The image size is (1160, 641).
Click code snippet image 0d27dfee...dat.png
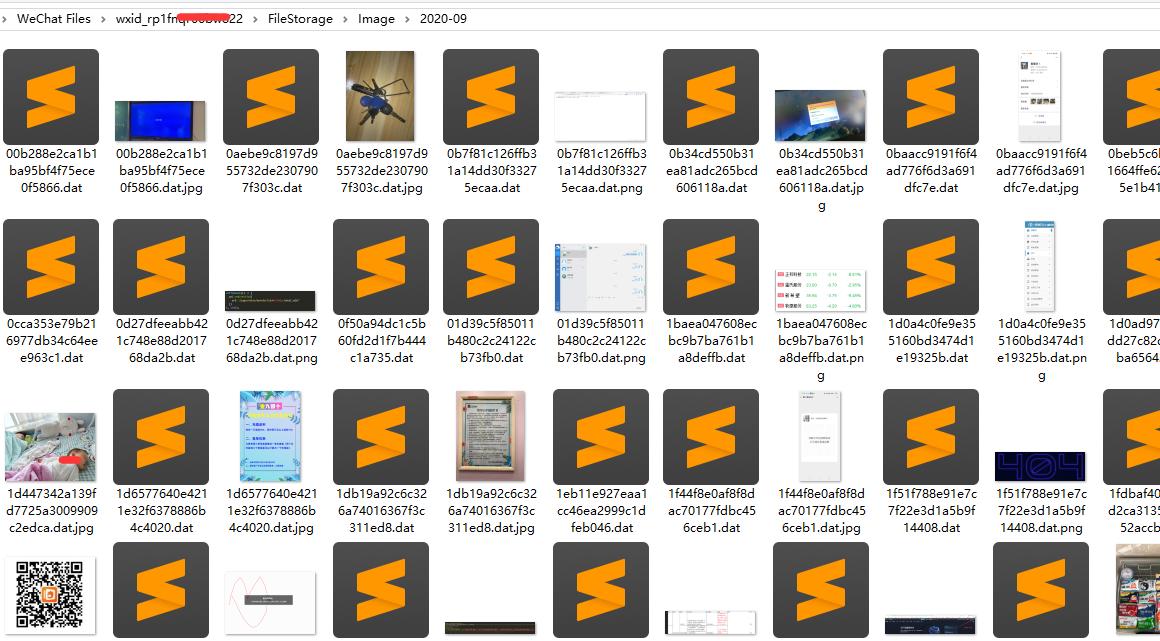270,301
